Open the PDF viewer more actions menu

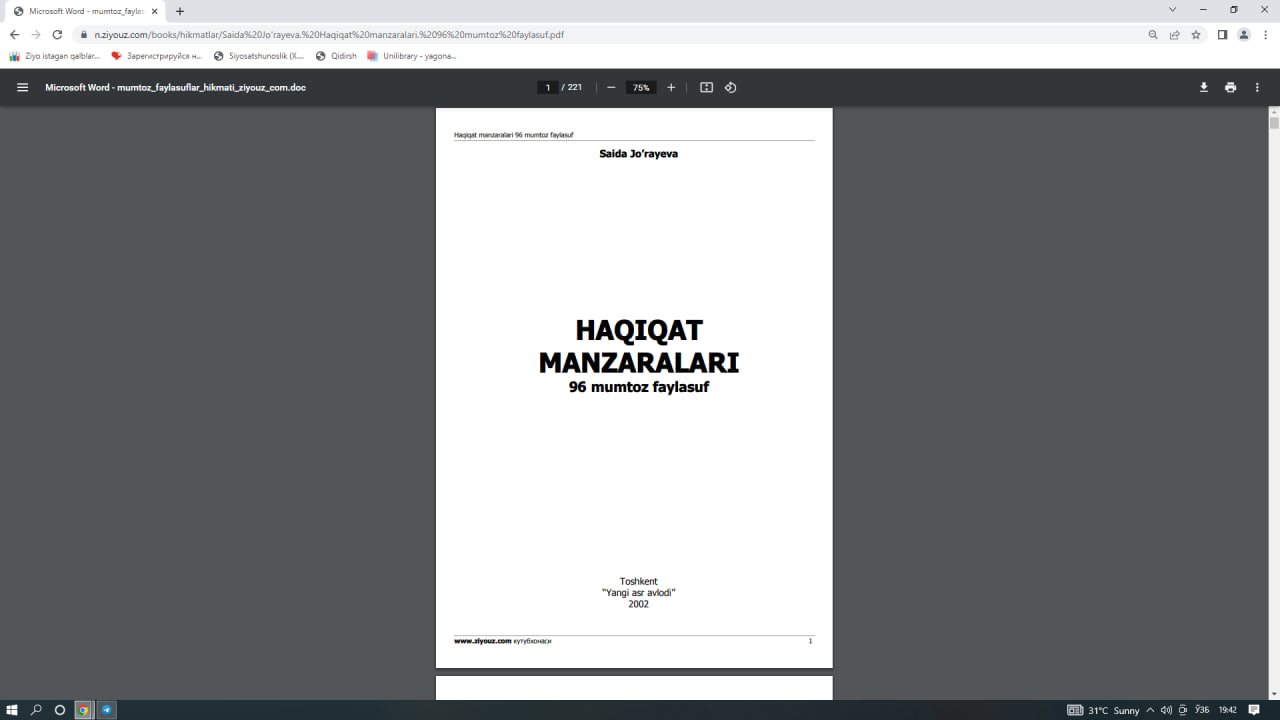pos(1257,88)
